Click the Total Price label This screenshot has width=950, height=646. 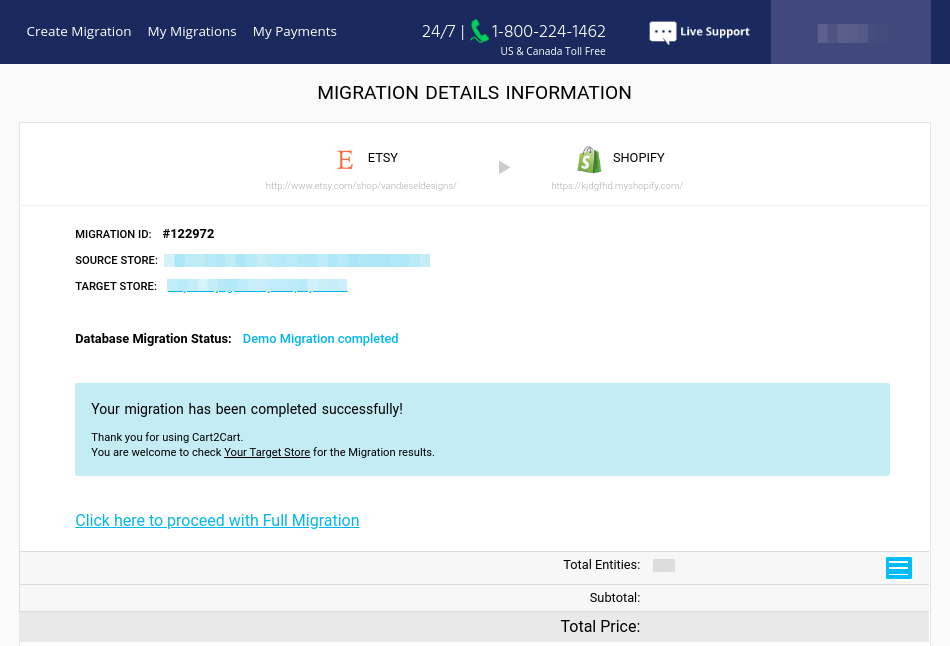(600, 627)
